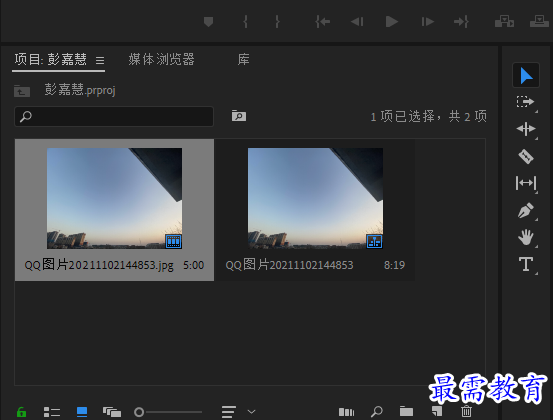Open the sort icons menu
The image size is (553, 420).
229,412
